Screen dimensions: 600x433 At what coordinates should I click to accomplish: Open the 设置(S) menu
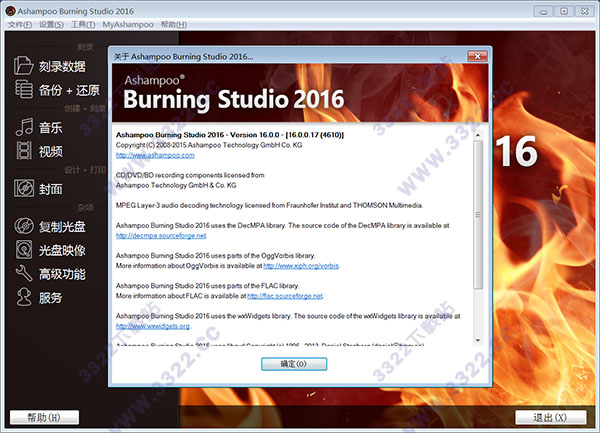coord(51,24)
